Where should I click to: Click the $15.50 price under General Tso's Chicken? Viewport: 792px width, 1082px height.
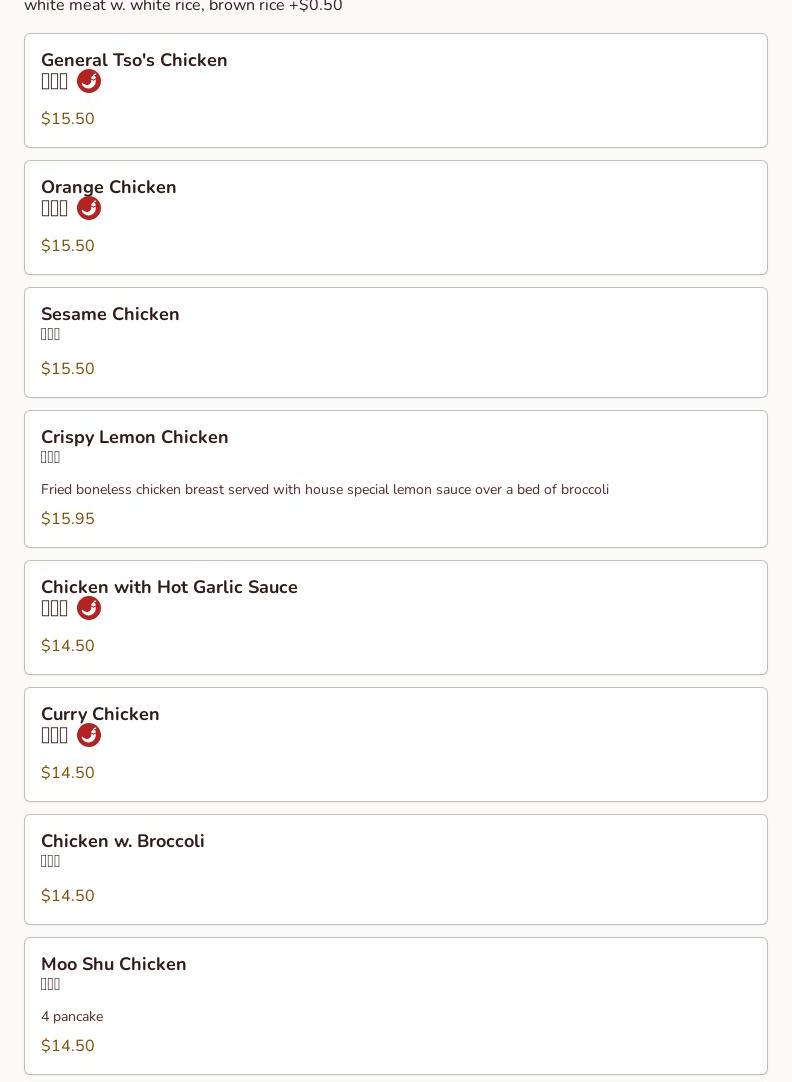coord(68,119)
